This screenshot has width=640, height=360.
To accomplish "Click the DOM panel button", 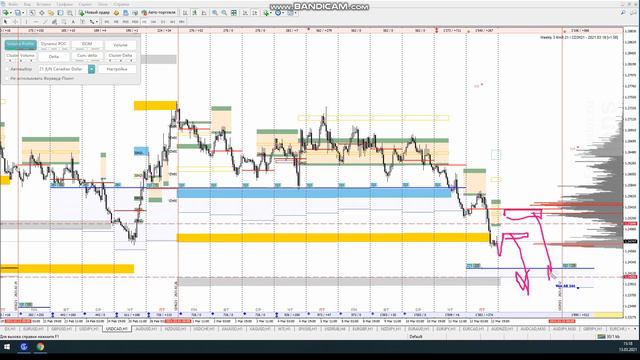I will tap(87, 44).
